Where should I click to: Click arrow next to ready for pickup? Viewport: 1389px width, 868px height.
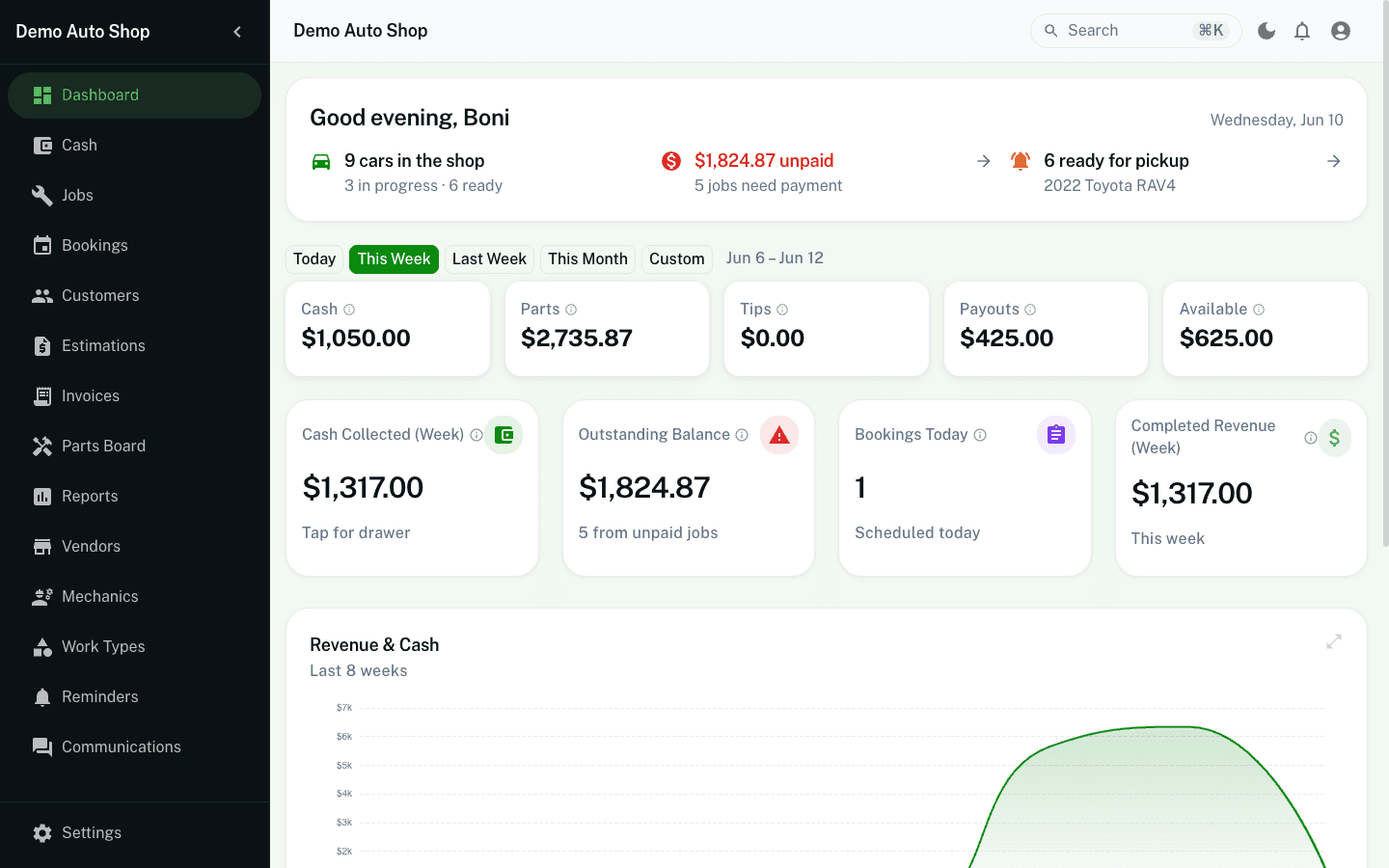click(1334, 161)
